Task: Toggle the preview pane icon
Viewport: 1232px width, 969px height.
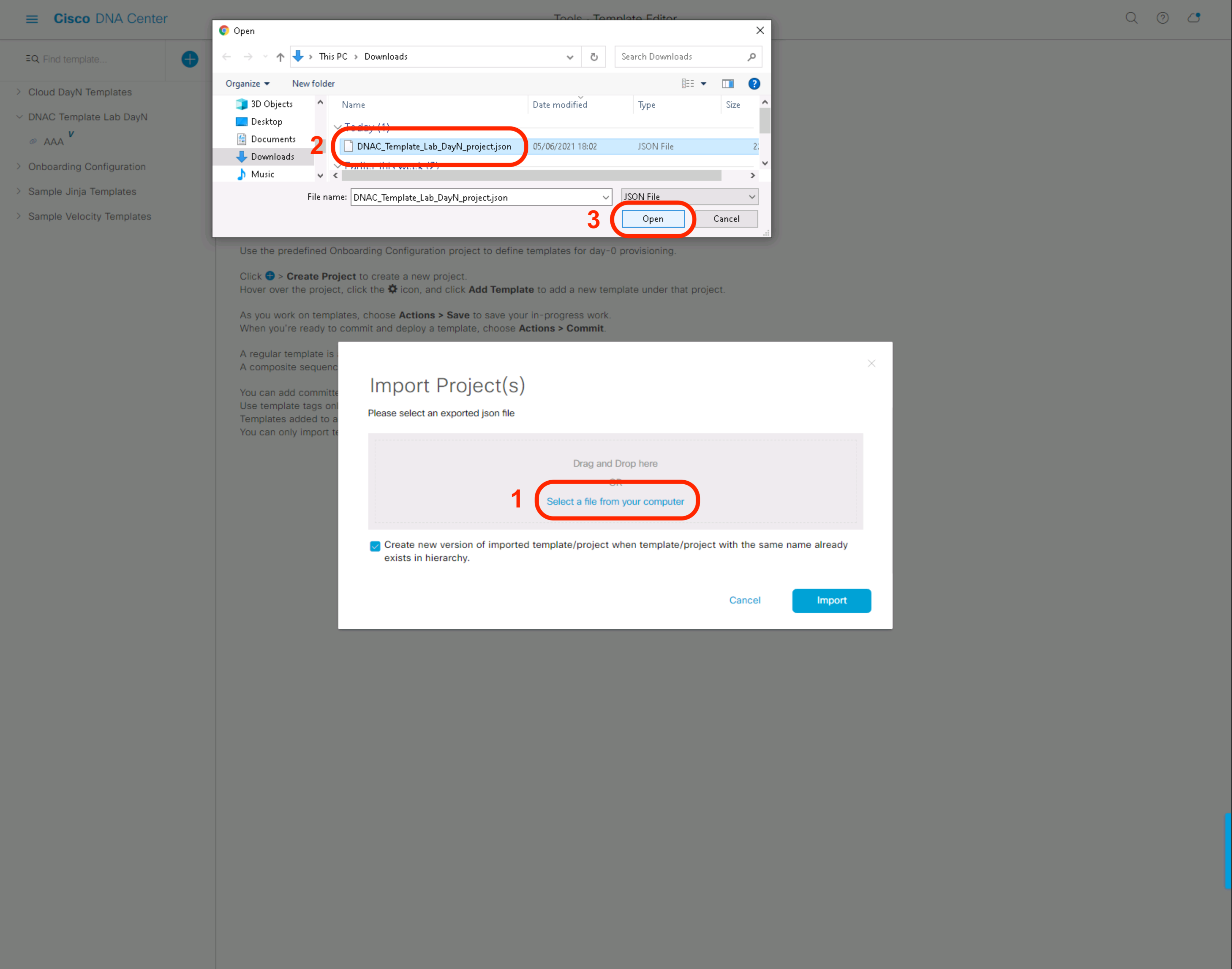Action: point(727,83)
